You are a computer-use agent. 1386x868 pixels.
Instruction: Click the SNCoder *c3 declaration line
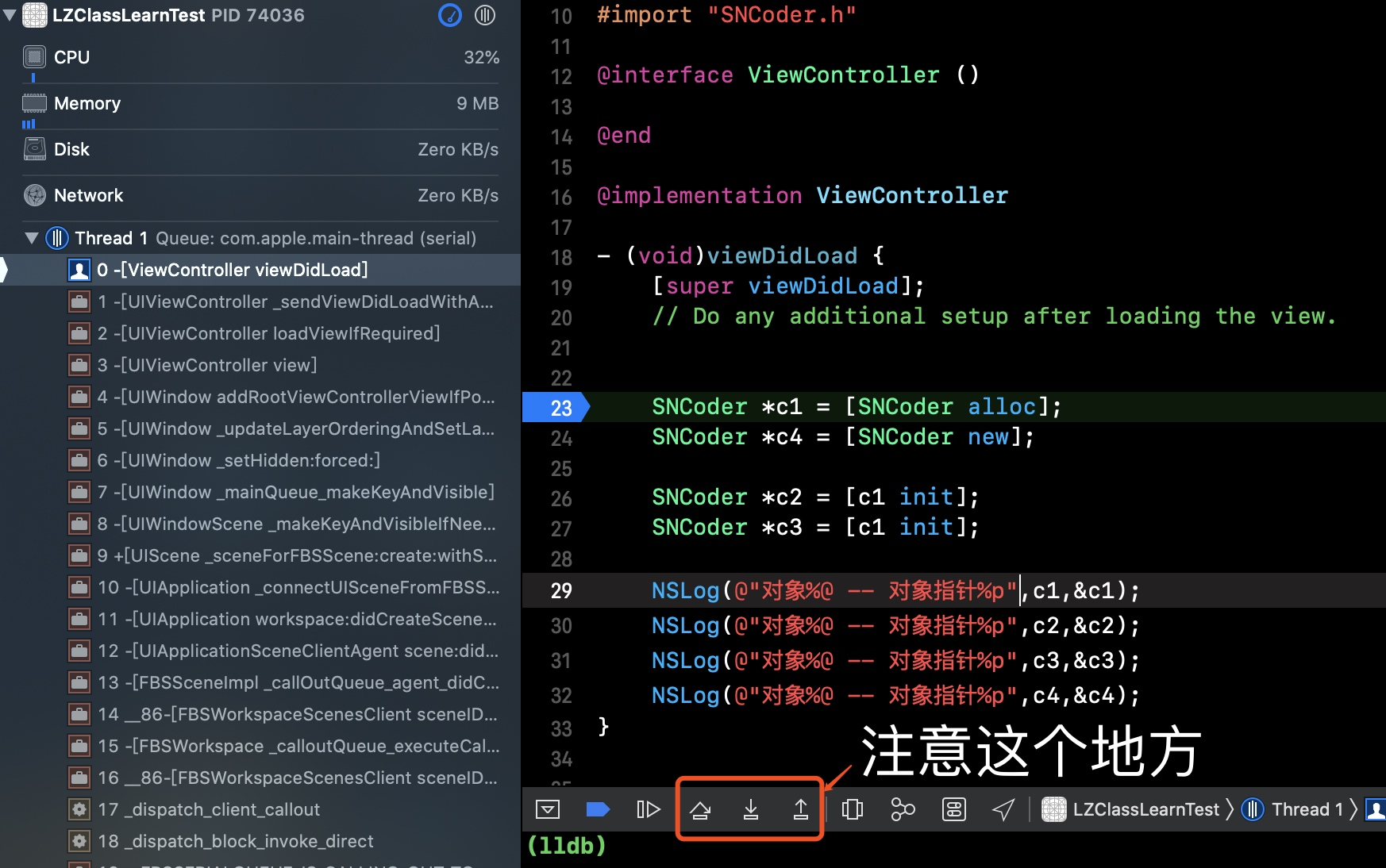815,528
